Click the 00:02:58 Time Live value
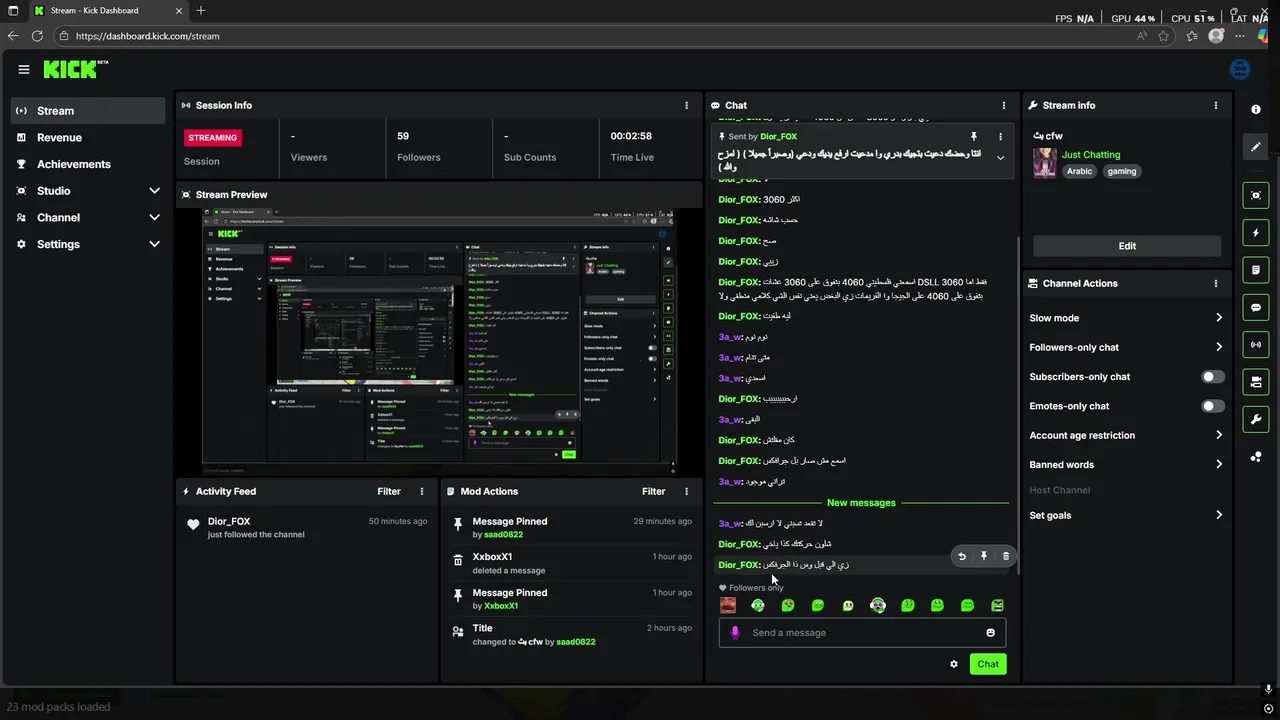 [x=631, y=136]
